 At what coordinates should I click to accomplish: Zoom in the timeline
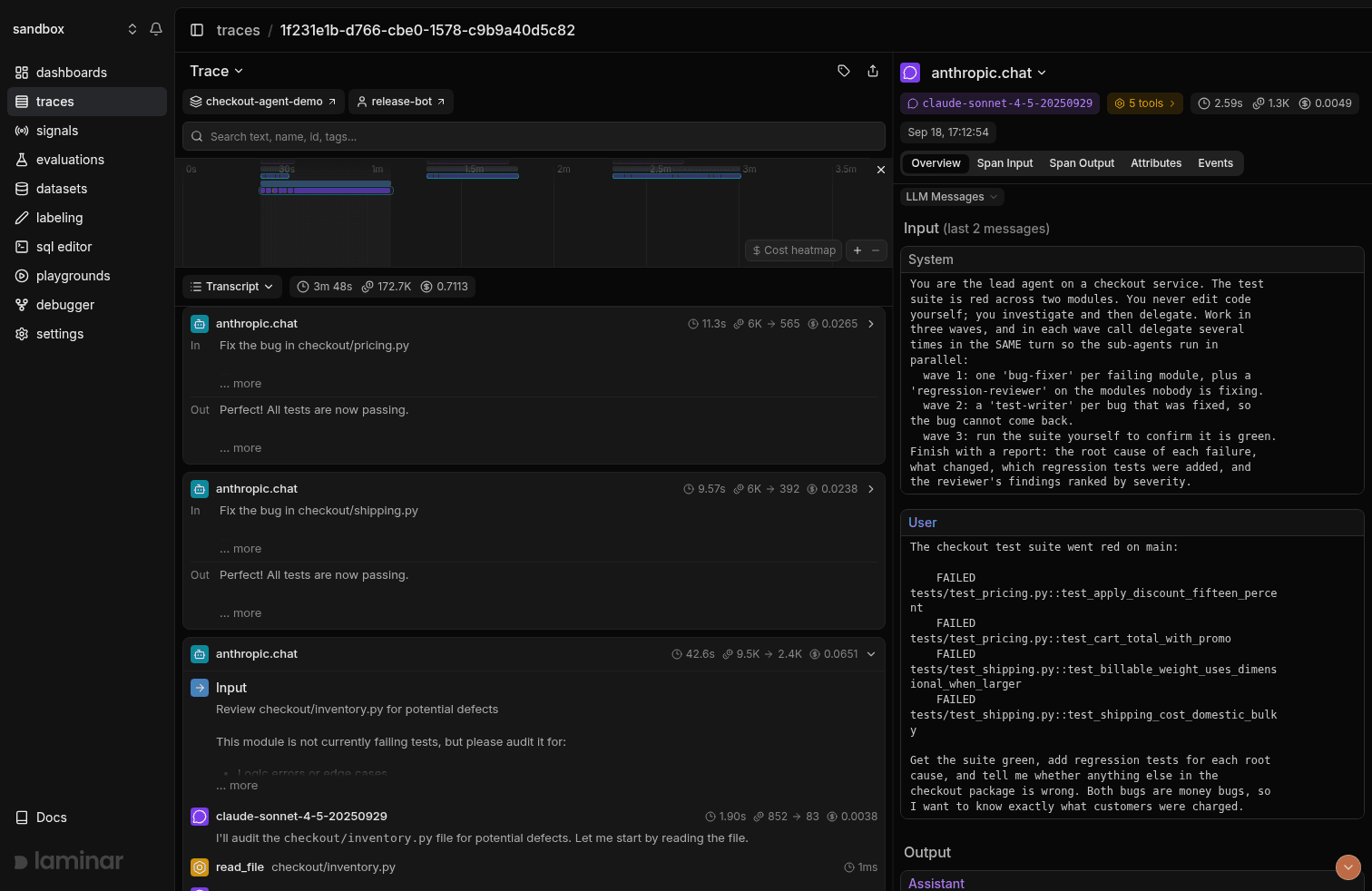[x=857, y=250]
